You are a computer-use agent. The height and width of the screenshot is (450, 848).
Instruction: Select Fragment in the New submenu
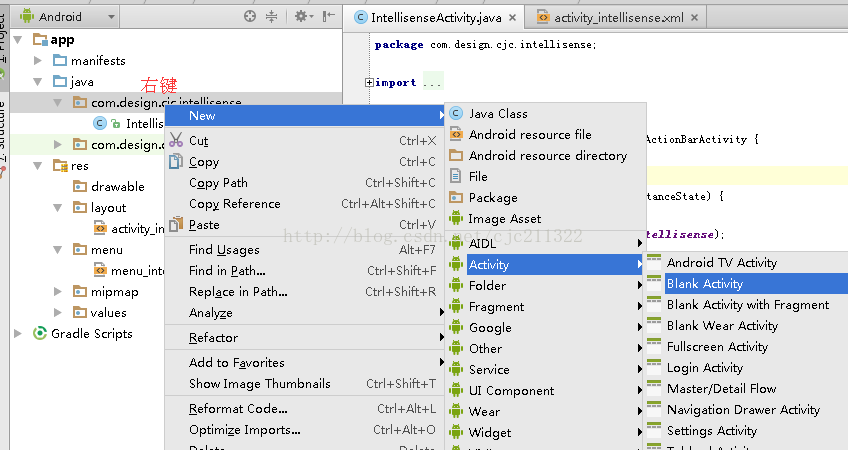click(x=496, y=307)
